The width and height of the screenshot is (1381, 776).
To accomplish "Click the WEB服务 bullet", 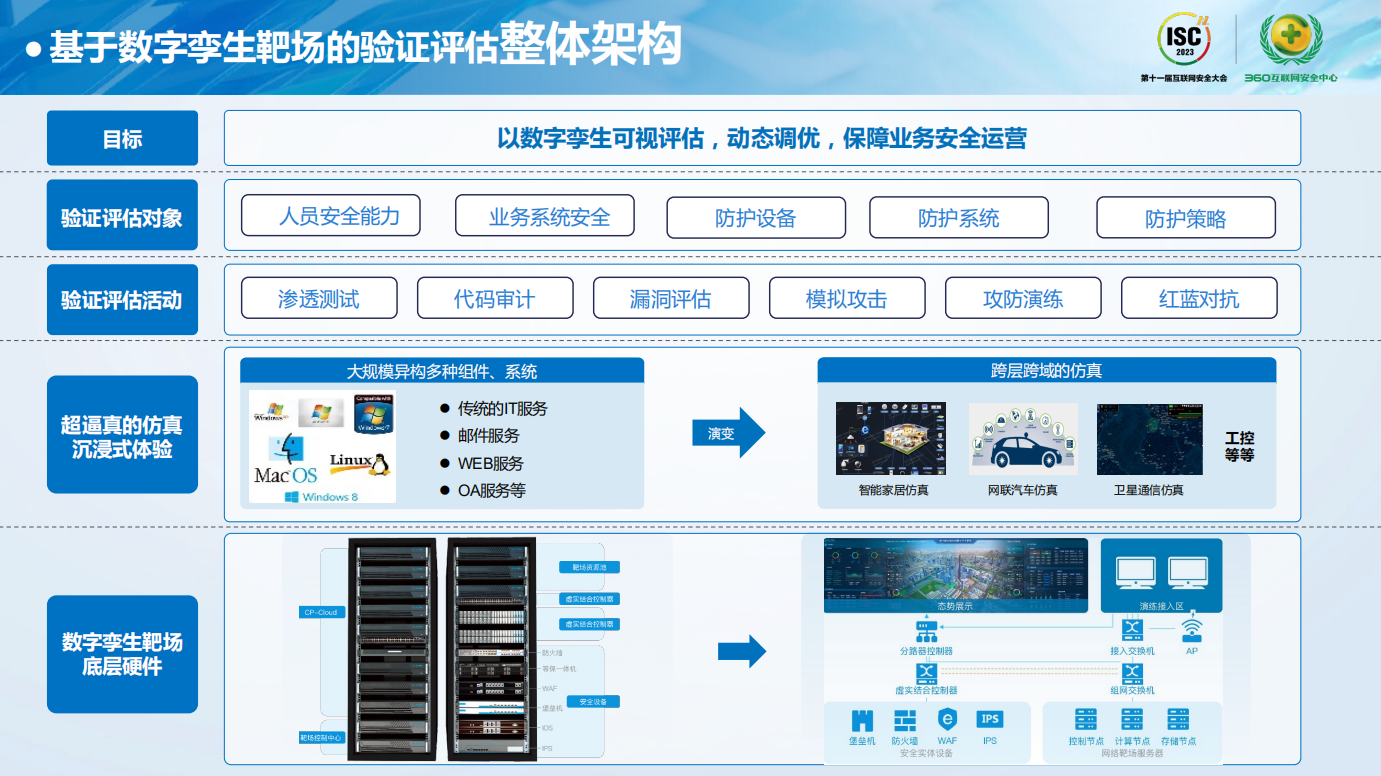I will click(x=482, y=463).
